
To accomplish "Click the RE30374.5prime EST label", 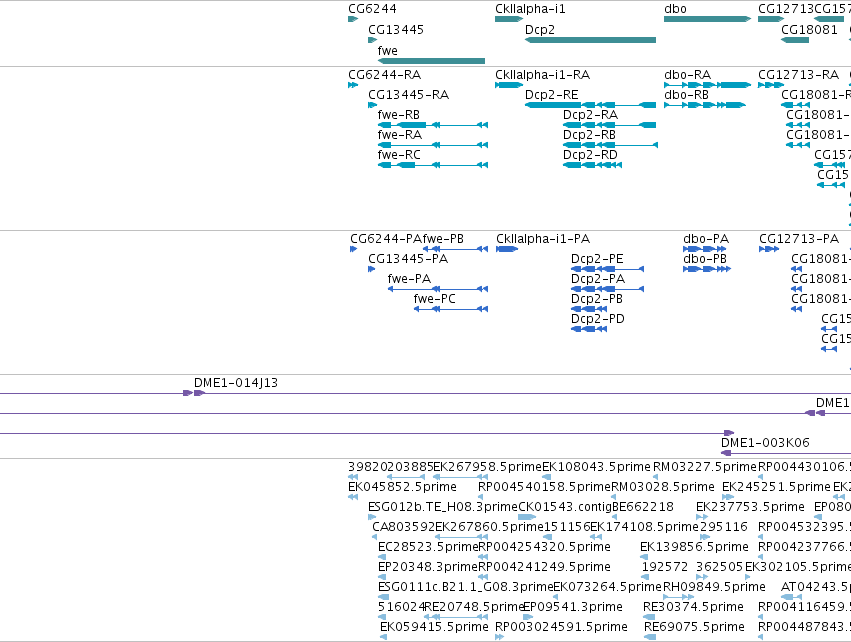I will pyautogui.click(x=694, y=608).
